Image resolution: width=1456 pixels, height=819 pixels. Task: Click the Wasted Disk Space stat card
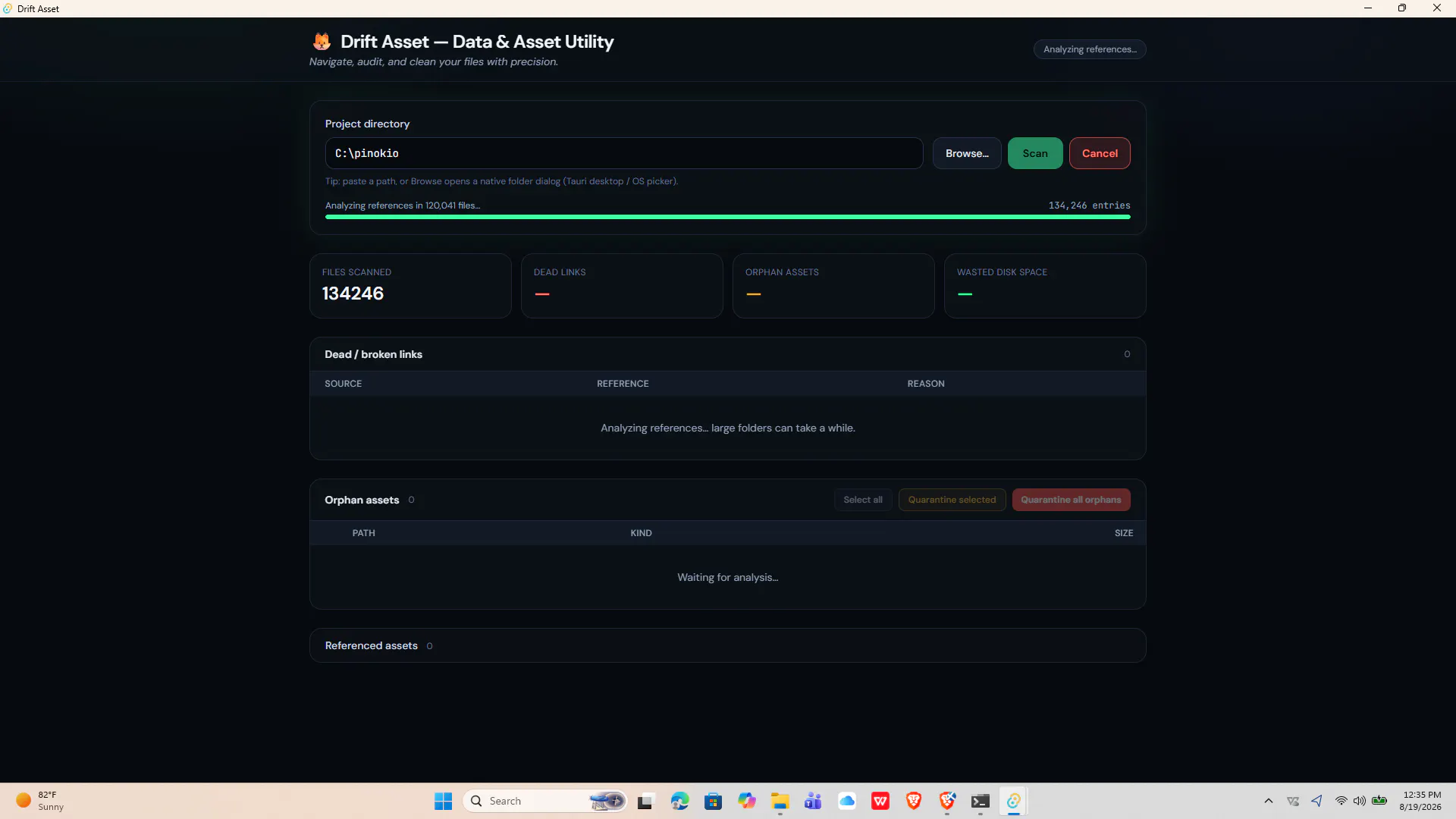[1045, 286]
